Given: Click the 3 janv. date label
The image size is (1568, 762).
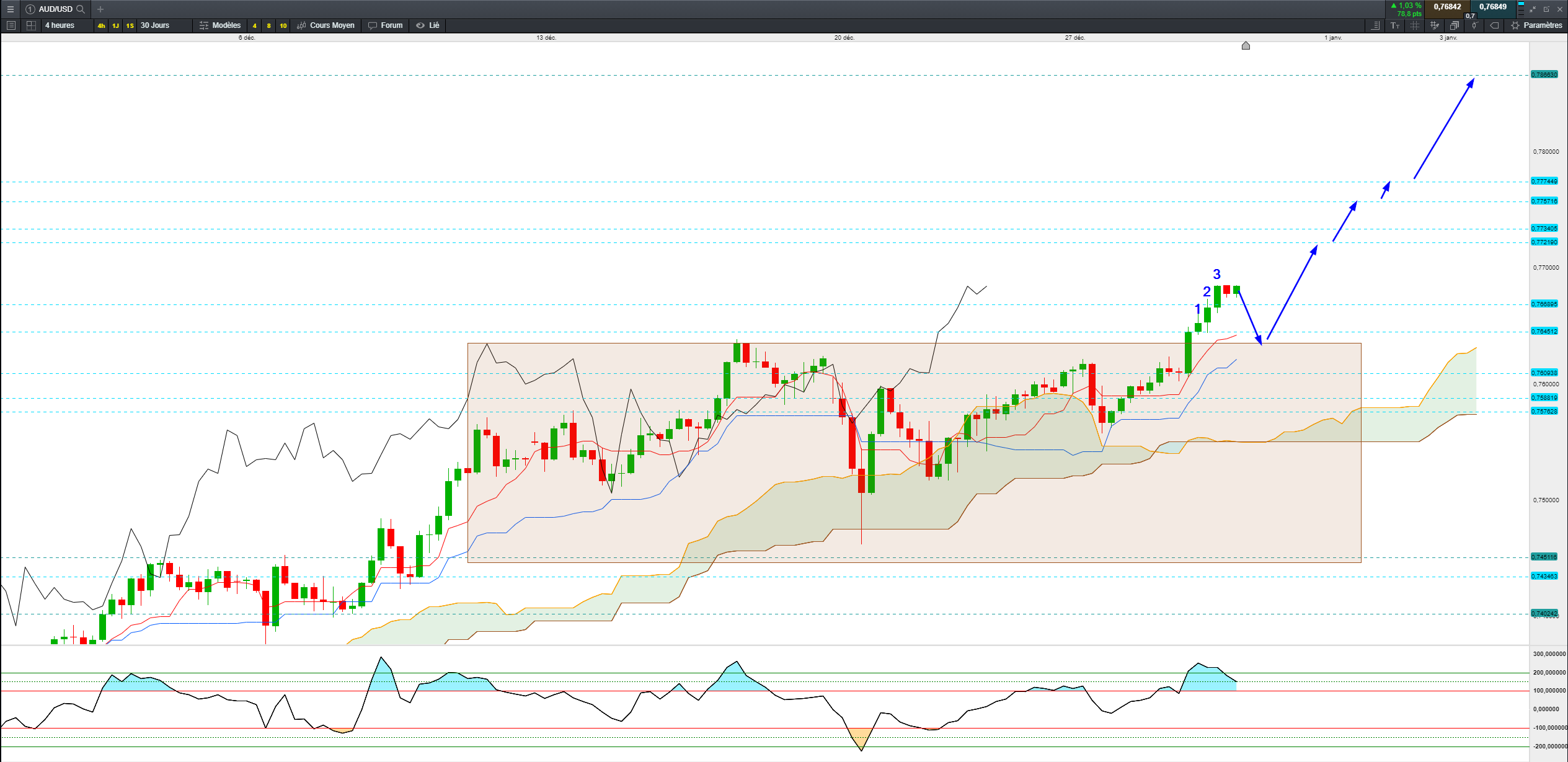Looking at the screenshot, I should [x=1448, y=38].
